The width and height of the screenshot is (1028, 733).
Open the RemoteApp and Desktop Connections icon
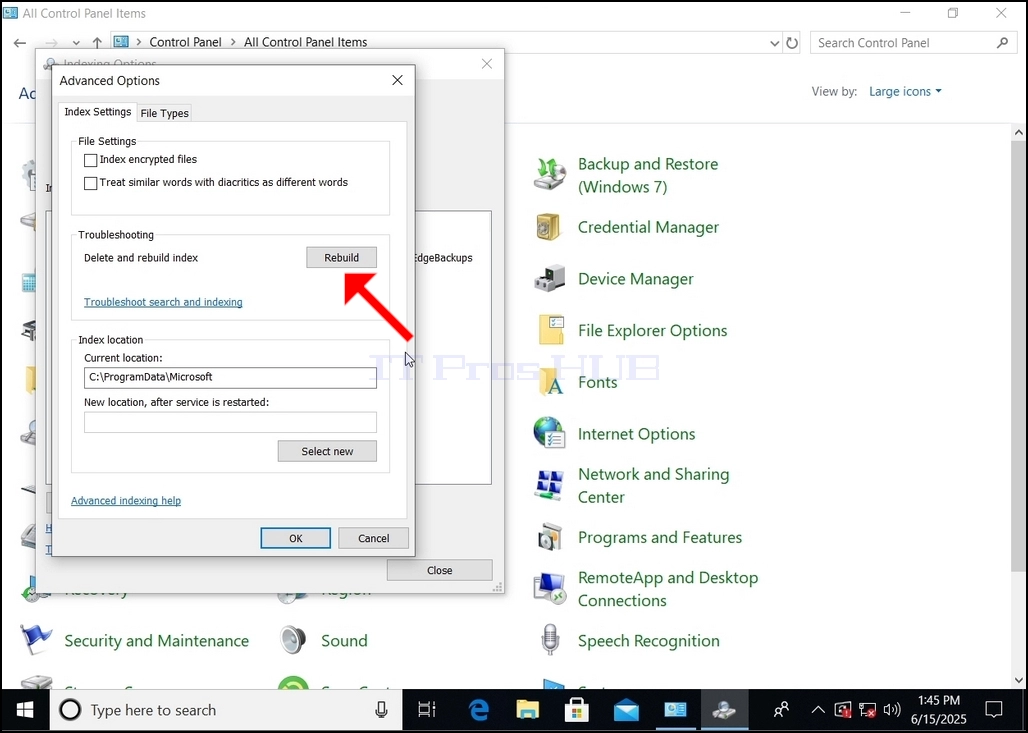(549, 588)
